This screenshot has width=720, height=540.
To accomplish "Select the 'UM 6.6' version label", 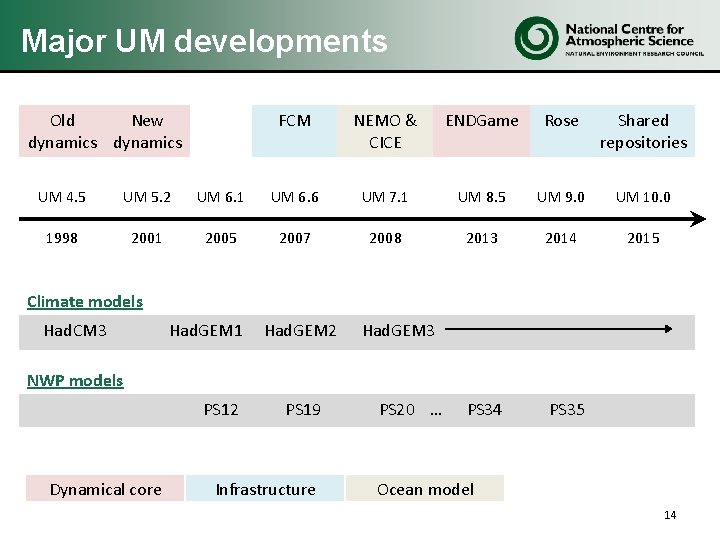I will point(294,197).
